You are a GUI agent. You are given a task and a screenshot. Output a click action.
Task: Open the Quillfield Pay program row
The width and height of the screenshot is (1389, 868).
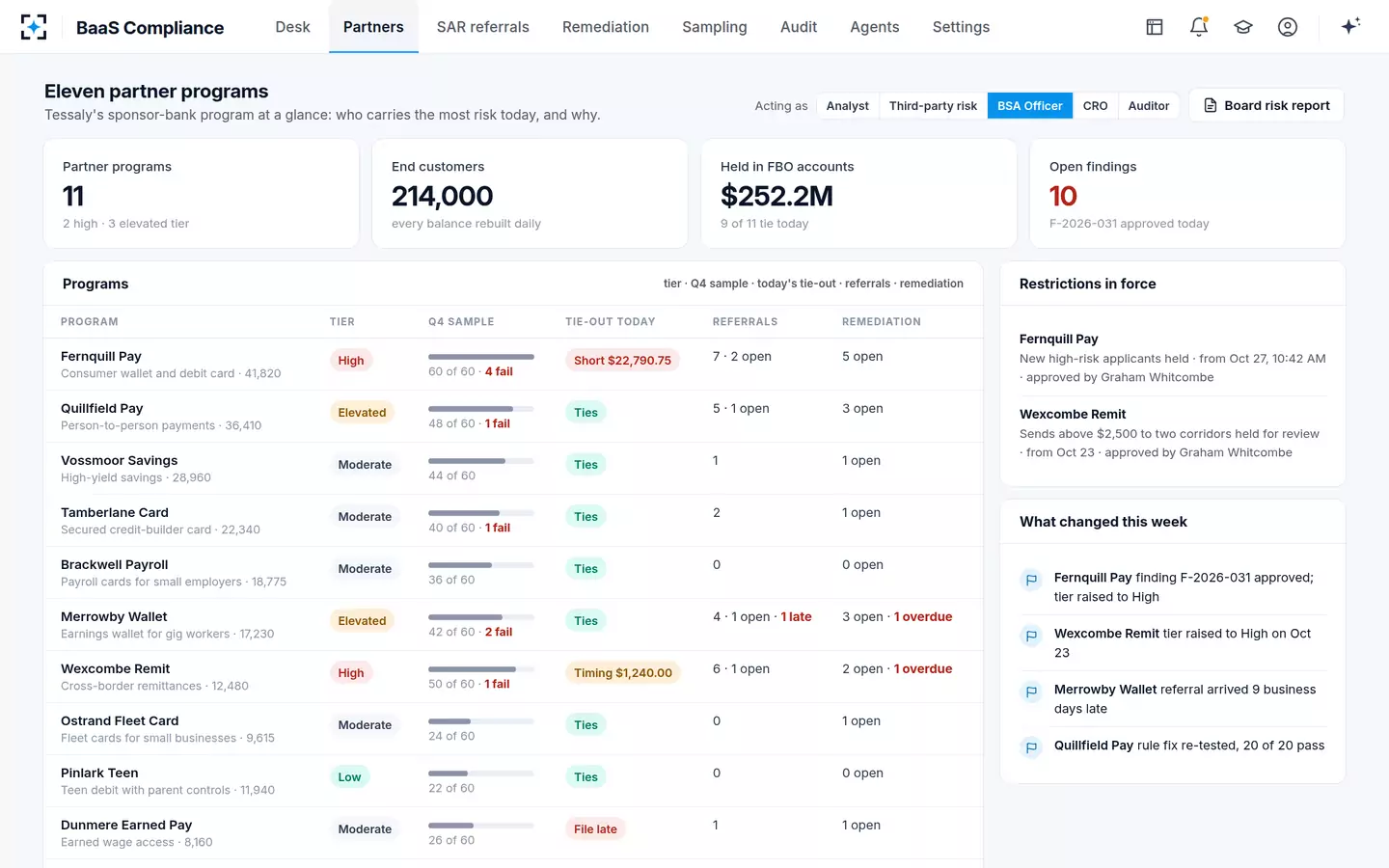(x=513, y=417)
